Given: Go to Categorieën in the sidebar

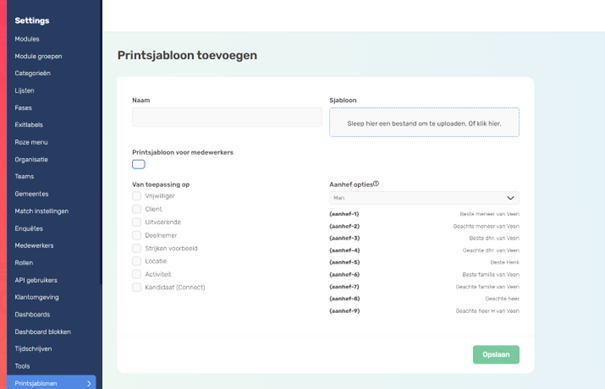Looking at the screenshot, I should click(33, 73).
